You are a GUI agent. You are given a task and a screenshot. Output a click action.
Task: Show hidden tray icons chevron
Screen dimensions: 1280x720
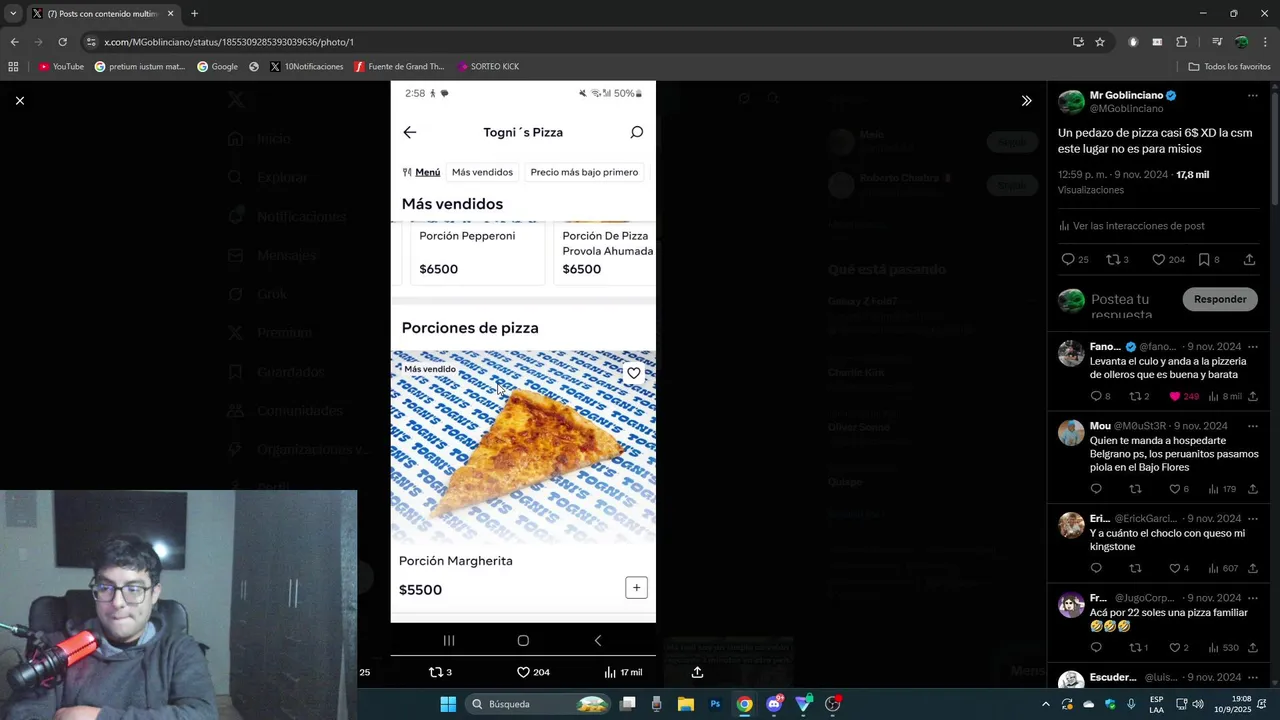pyautogui.click(x=1046, y=704)
